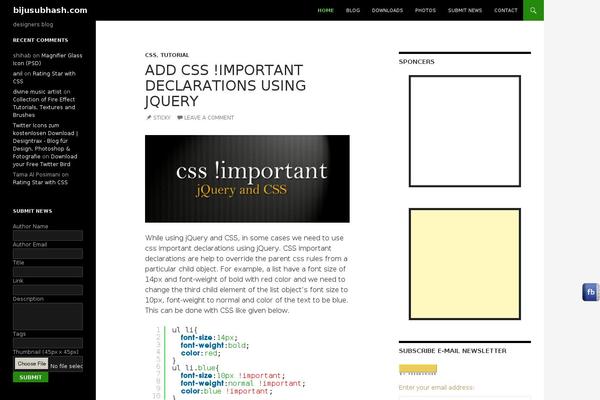Click the white sponsor ad box
Screen dimensions: 600x400
(465, 131)
